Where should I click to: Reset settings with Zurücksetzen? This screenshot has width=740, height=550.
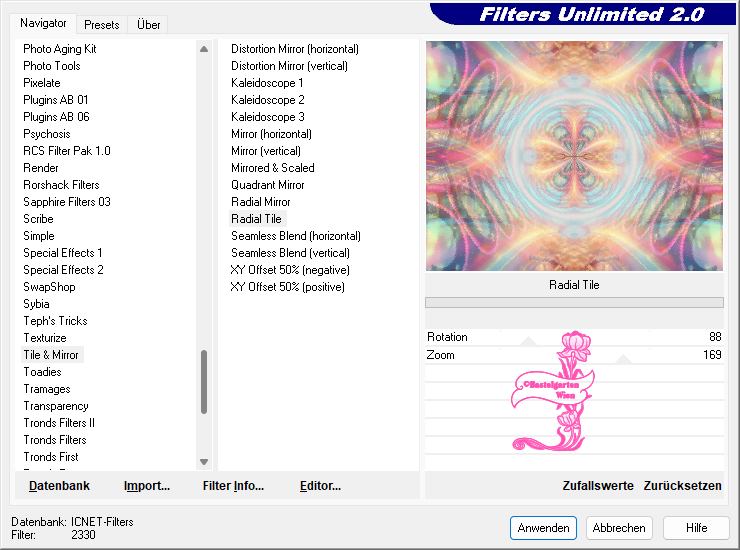682,486
